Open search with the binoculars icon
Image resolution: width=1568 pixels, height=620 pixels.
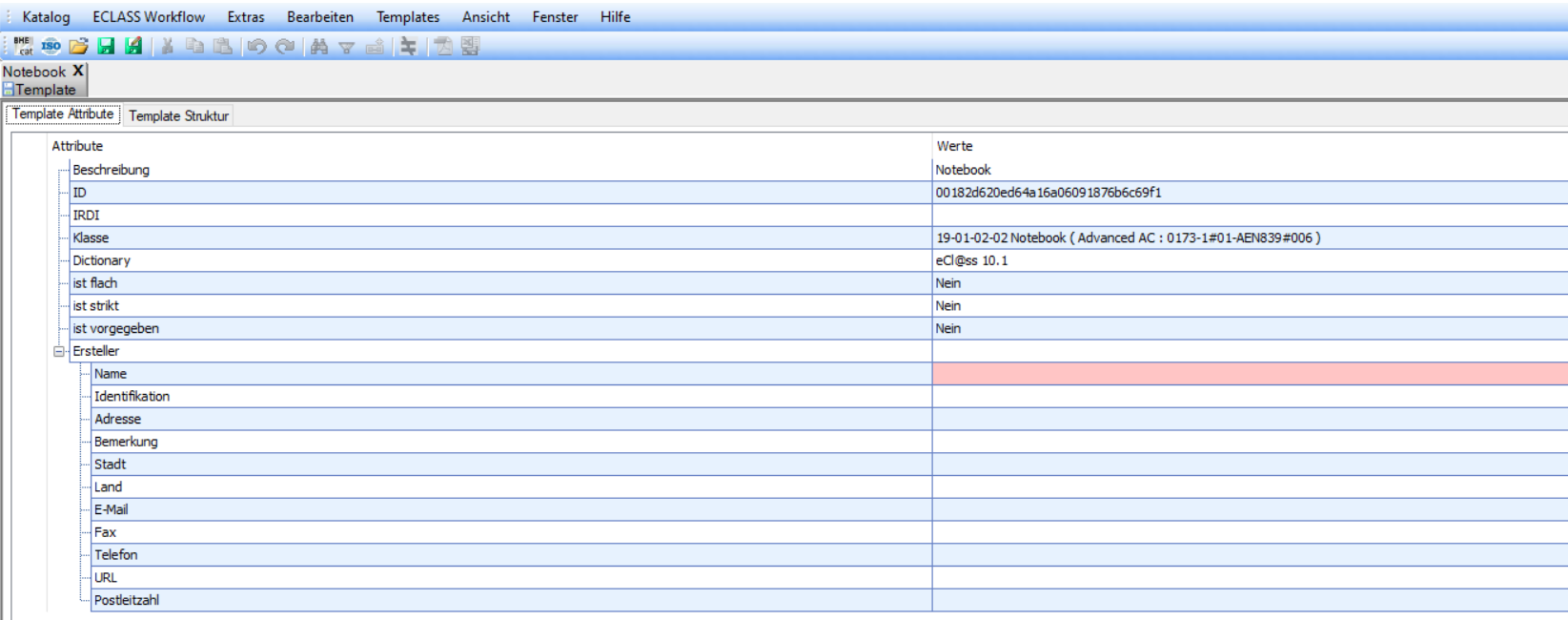(319, 46)
